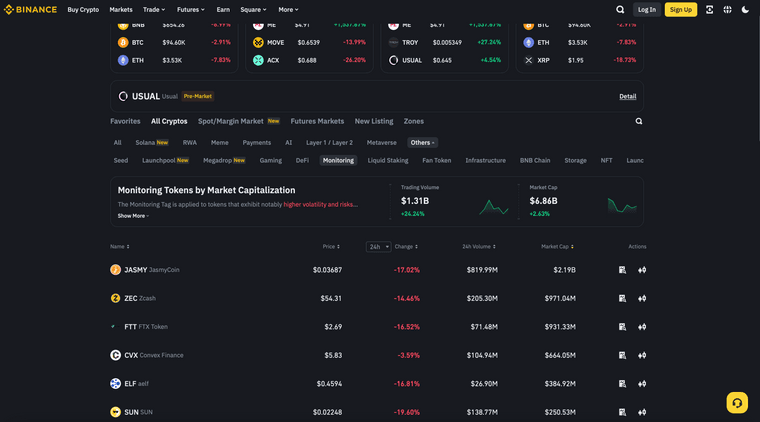Open the Others category dropdown
760x422 pixels.
422,142
